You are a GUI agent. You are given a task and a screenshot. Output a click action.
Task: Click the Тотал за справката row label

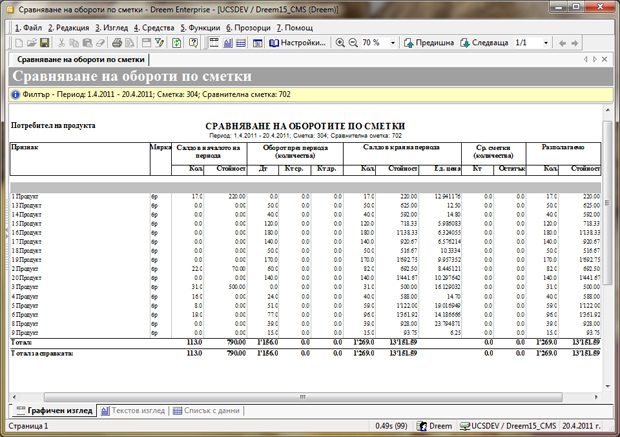(x=42, y=353)
